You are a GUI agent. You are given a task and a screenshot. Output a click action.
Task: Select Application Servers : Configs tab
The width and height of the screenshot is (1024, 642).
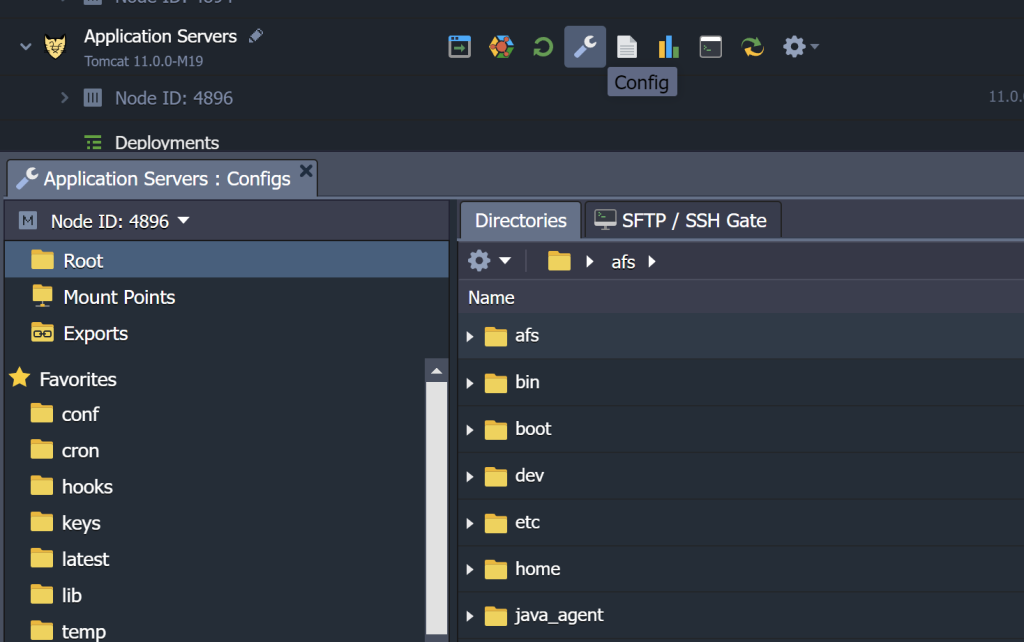162,179
